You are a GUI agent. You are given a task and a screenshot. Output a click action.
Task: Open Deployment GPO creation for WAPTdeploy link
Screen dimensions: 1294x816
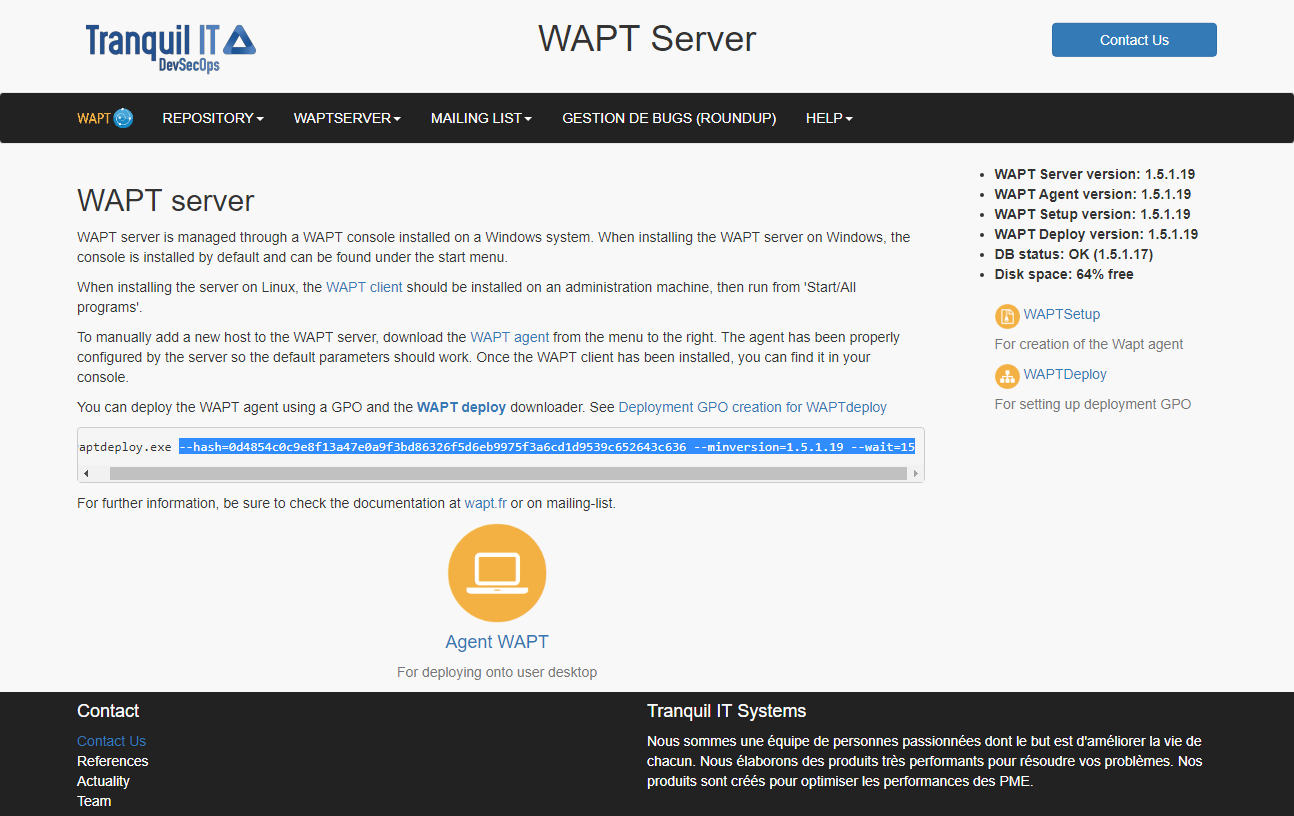(752, 407)
